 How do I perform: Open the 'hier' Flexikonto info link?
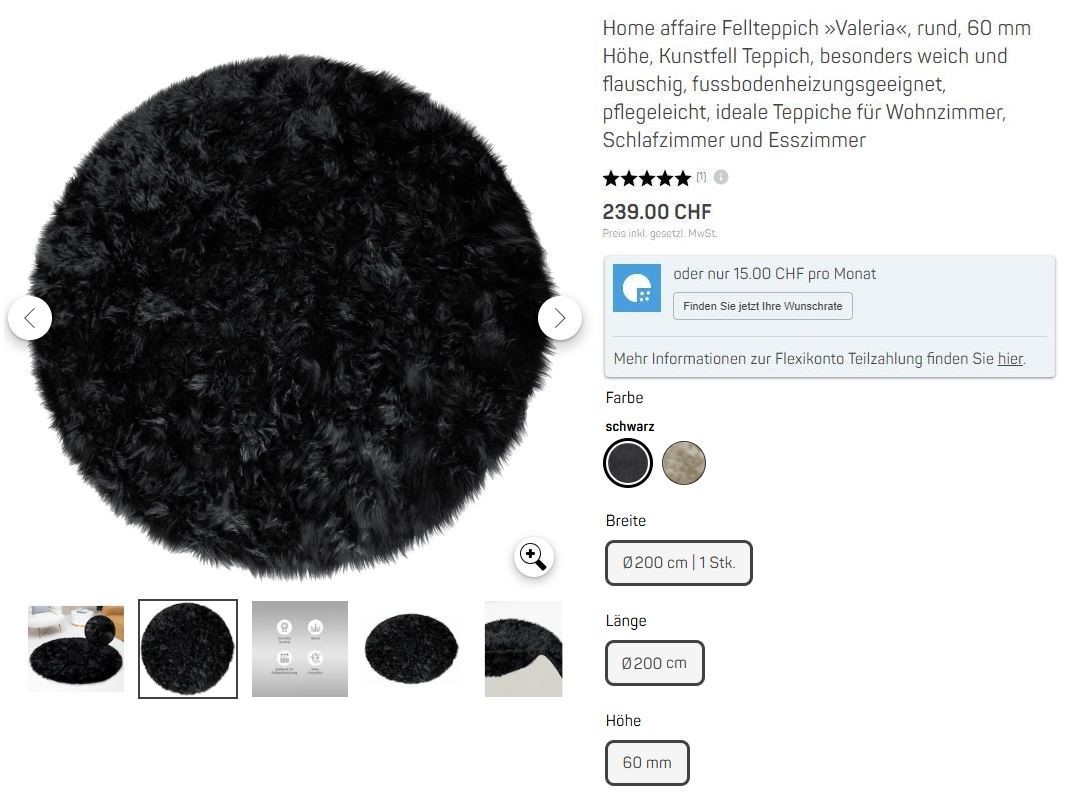[1010, 358]
